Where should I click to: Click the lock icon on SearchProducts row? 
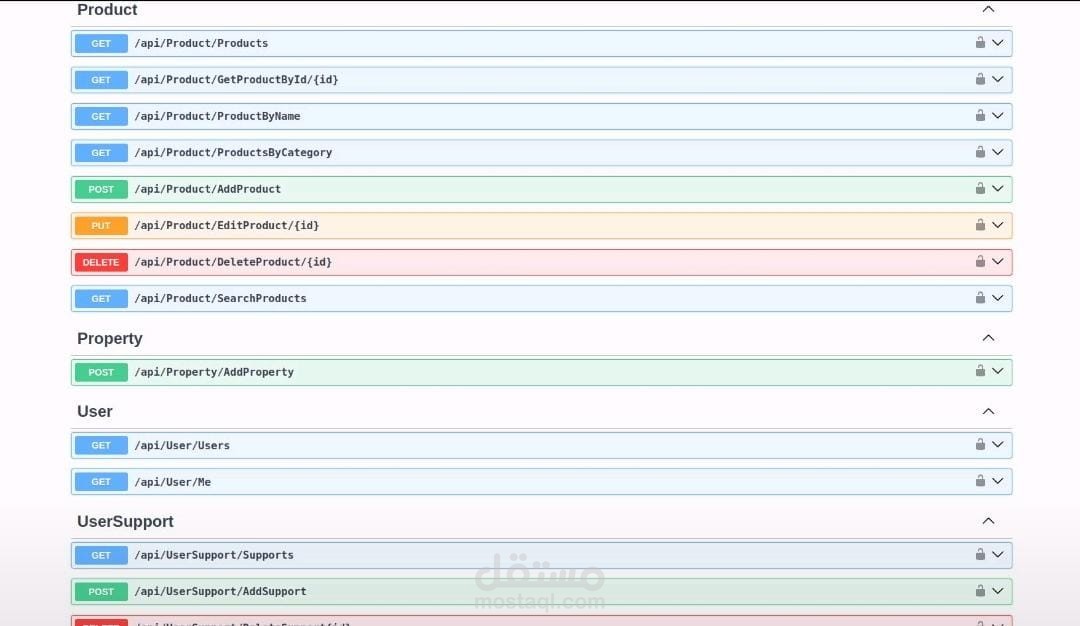980,298
